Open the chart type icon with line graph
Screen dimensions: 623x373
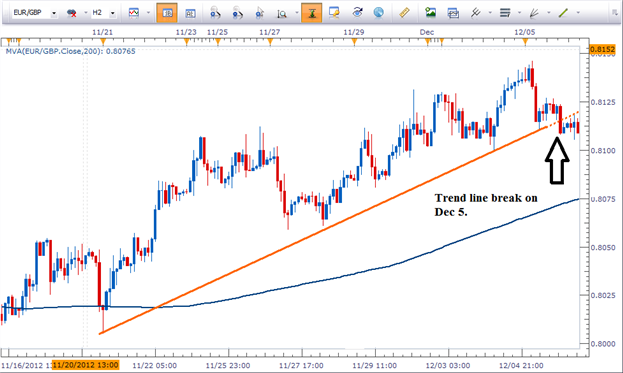point(134,13)
